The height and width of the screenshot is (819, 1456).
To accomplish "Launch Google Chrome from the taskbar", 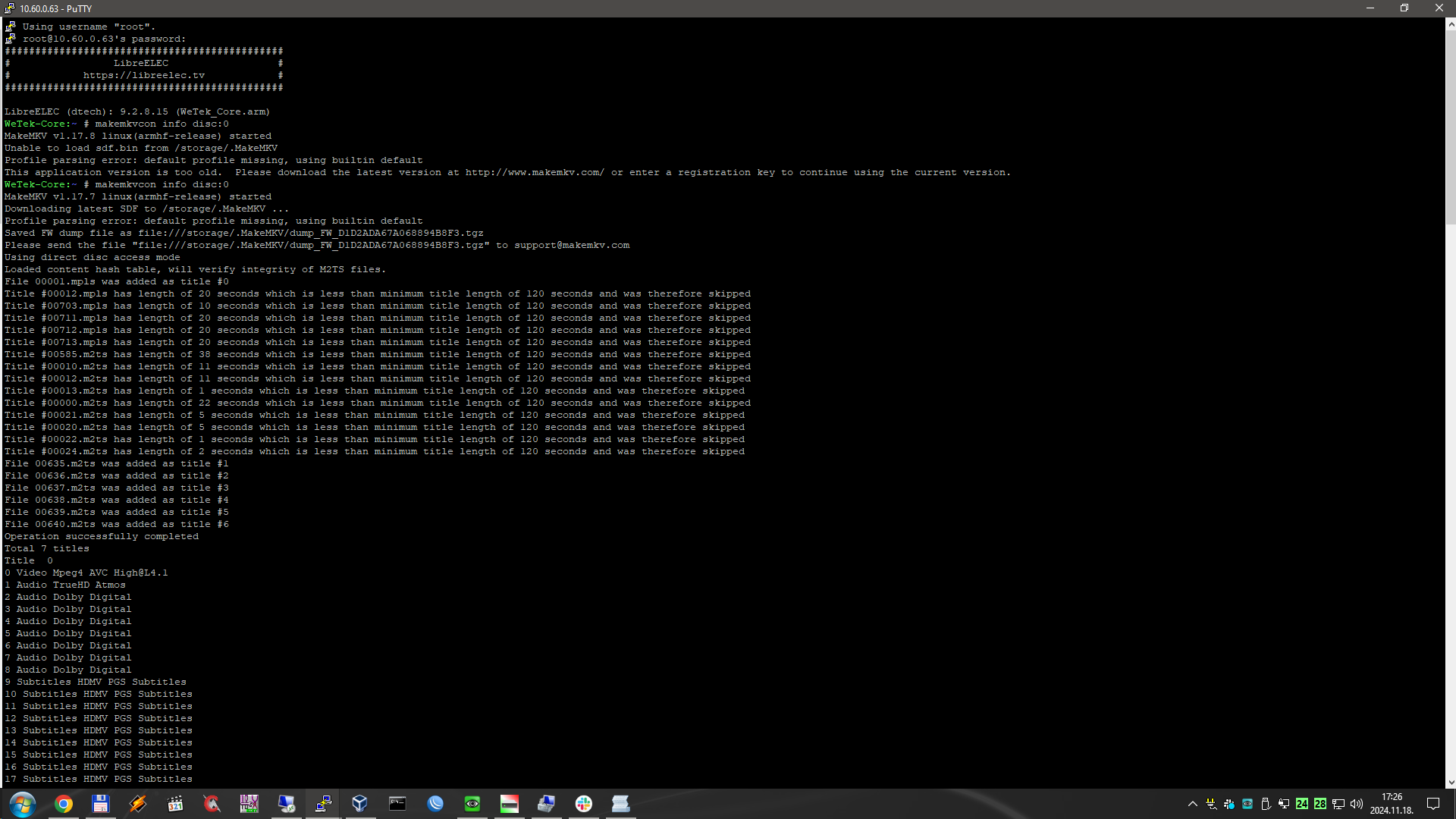I will (x=64, y=804).
